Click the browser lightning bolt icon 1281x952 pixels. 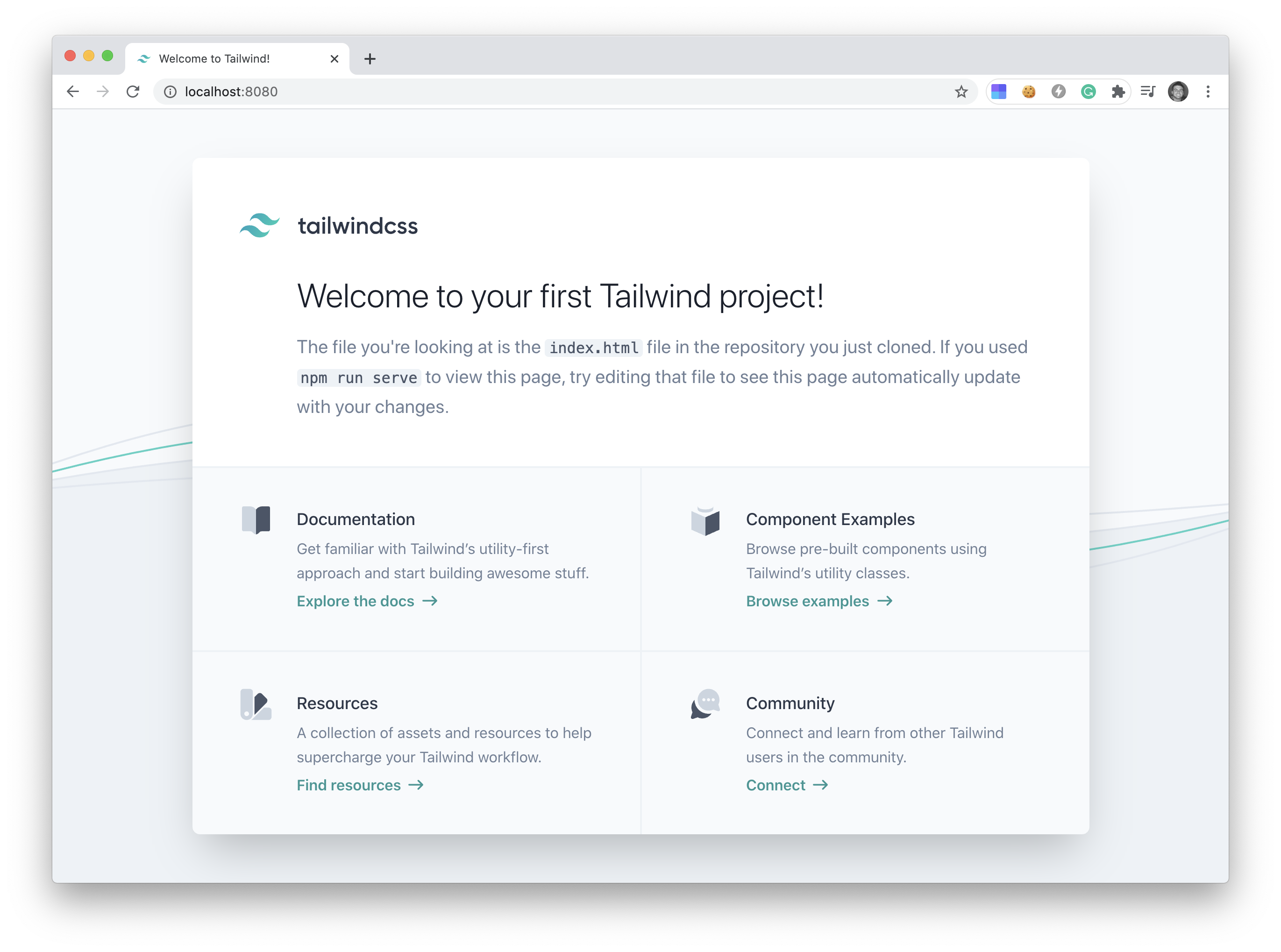[x=1057, y=90]
